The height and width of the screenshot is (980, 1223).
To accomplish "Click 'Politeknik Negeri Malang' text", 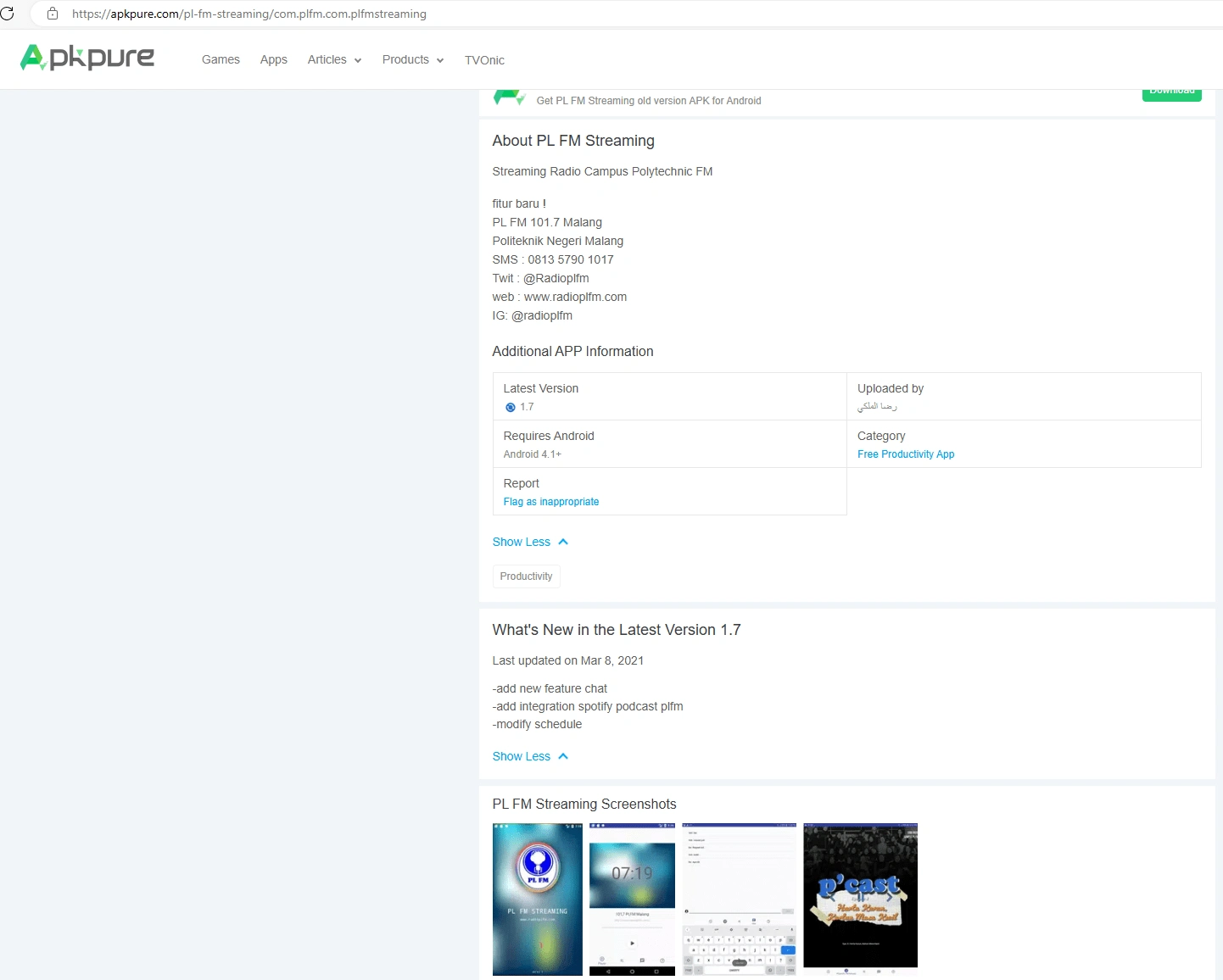I will click(x=558, y=241).
